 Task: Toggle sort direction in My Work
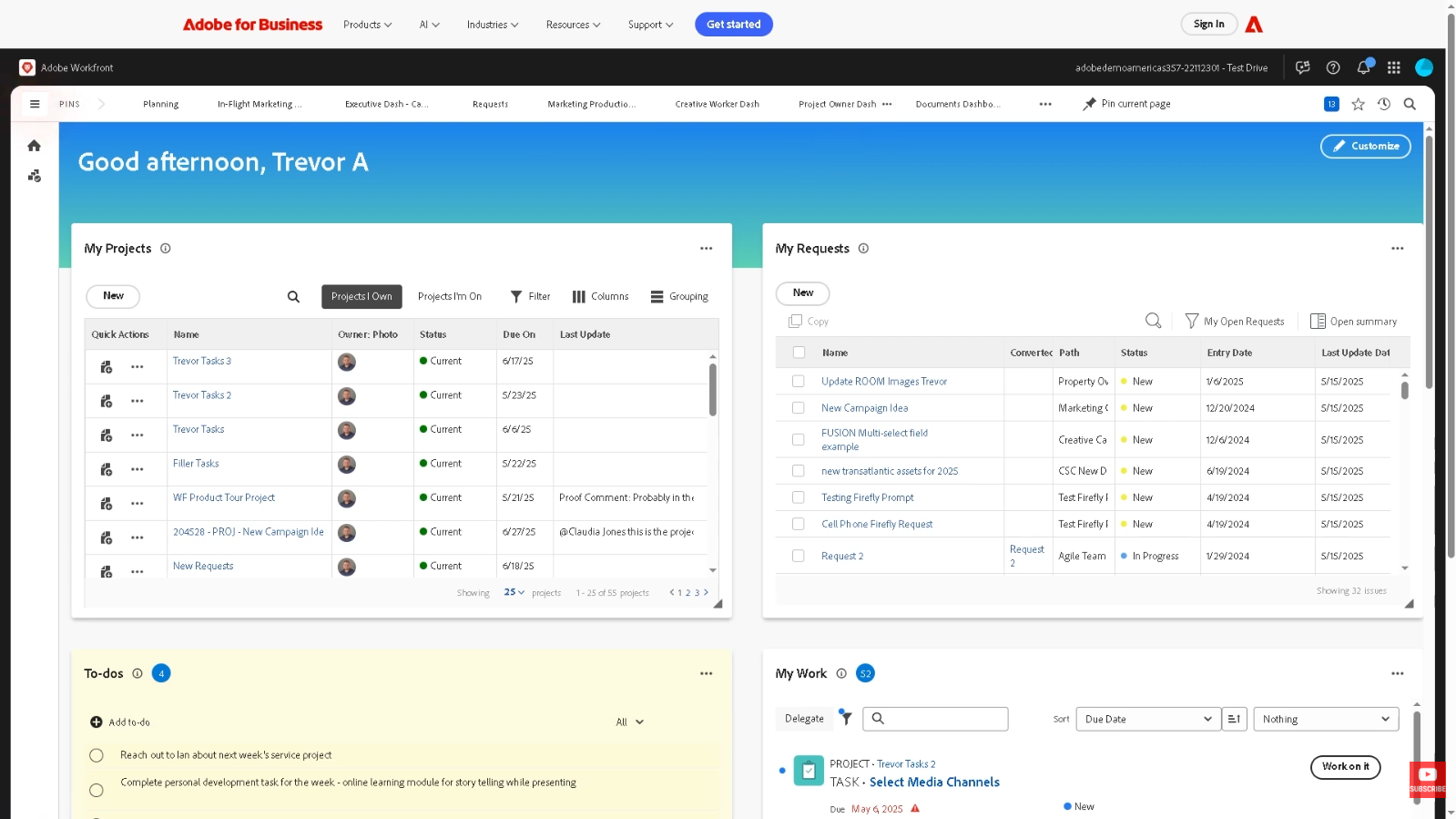1234,719
